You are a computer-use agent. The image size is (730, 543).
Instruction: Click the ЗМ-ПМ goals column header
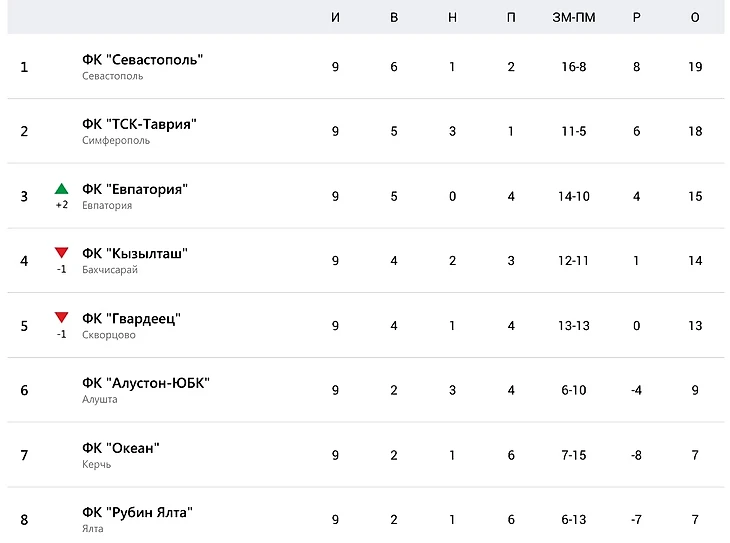click(x=574, y=18)
